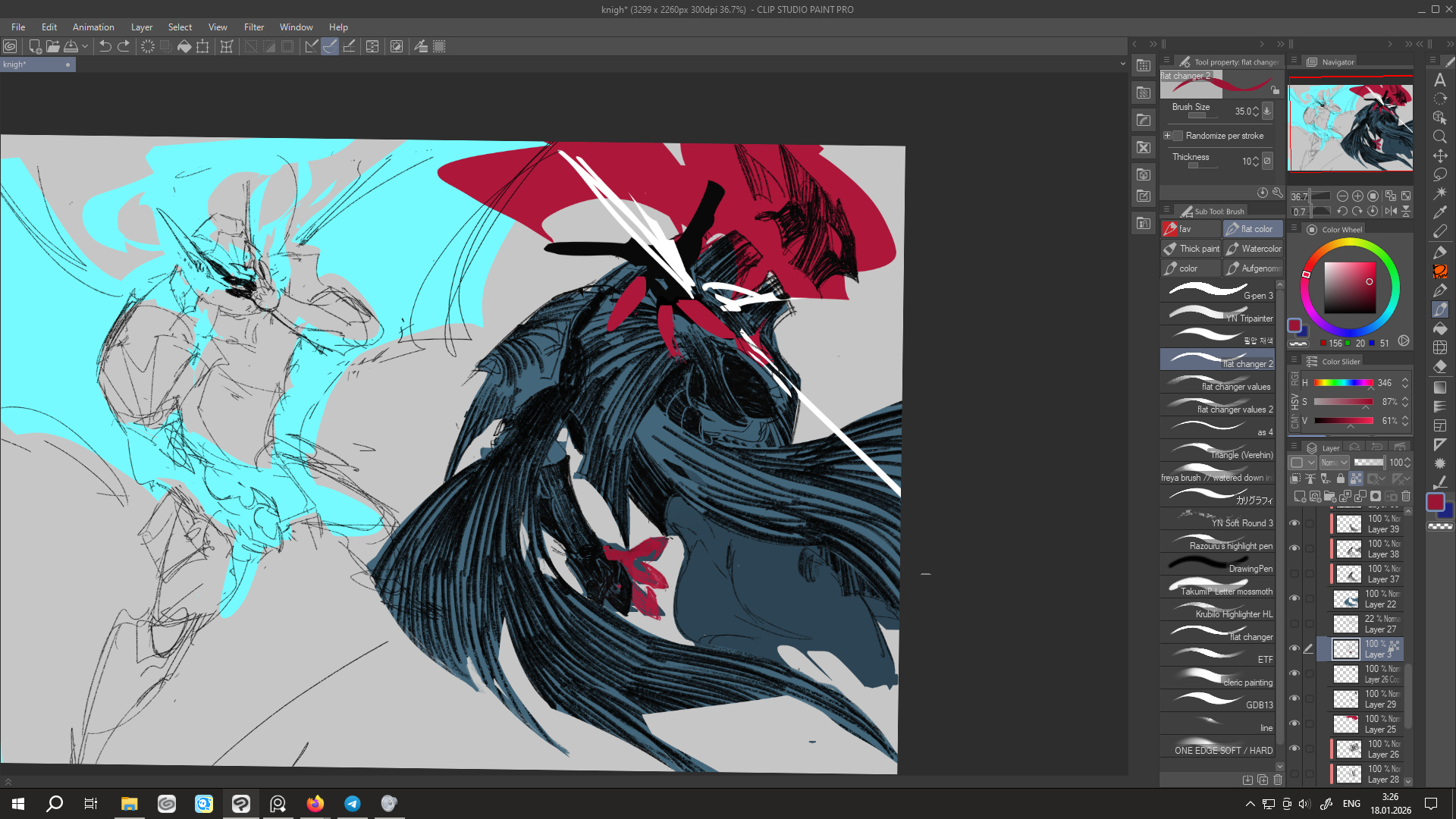Select the Watercolor sub tool group

click(x=1253, y=249)
